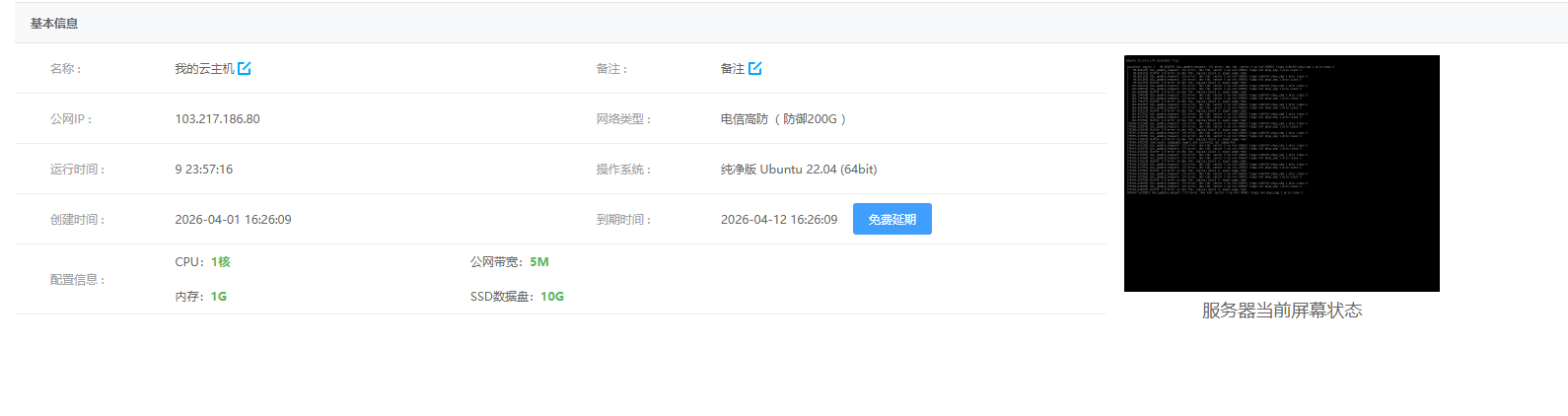
Task: Click the 我的云主机 name text
Action: [x=204, y=68]
